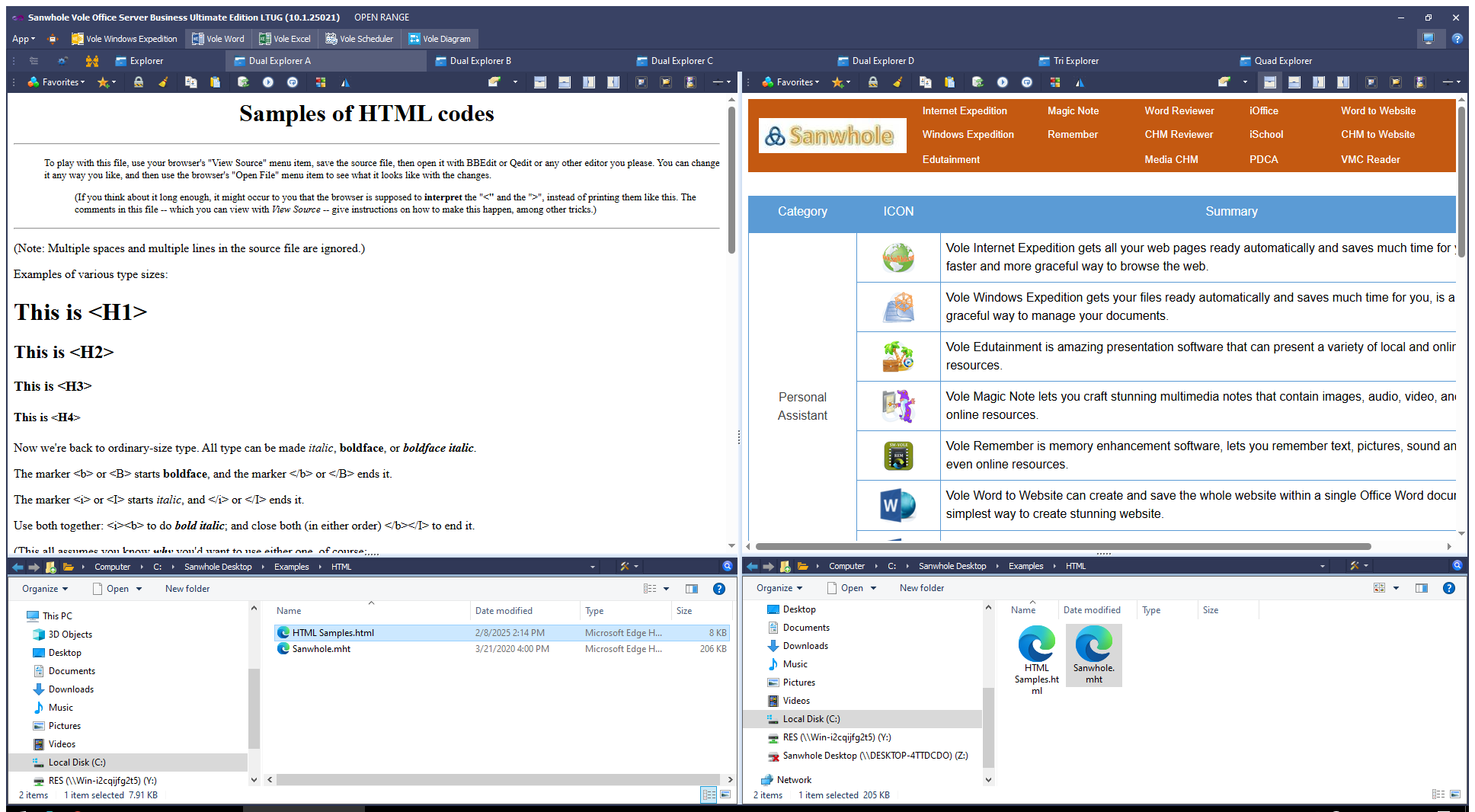This screenshot has height=812, width=1475.
Task: Select Downloads in left navigation tree
Action: click(71, 689)
